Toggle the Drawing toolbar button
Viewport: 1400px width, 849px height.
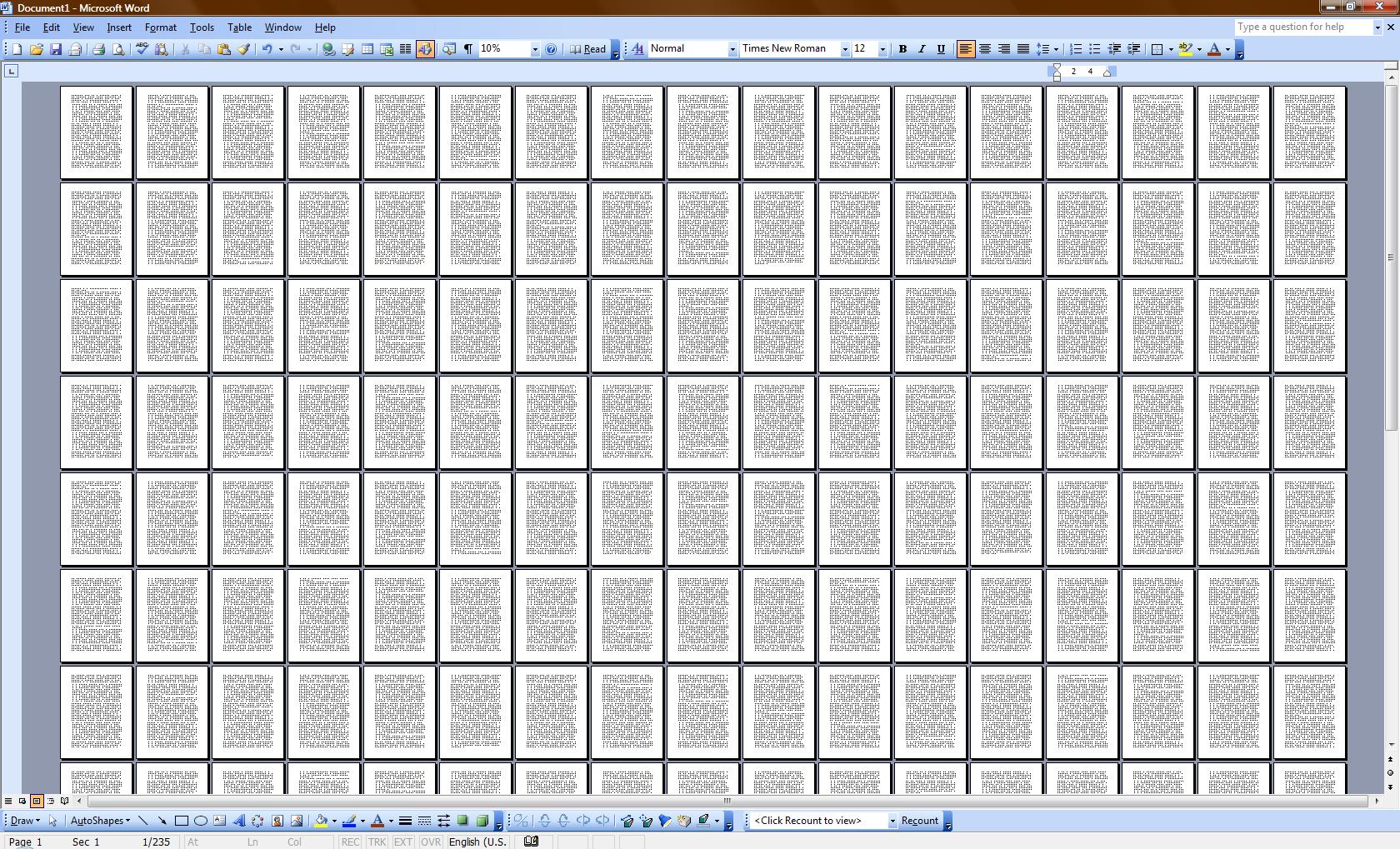click(x=425, y=49)
